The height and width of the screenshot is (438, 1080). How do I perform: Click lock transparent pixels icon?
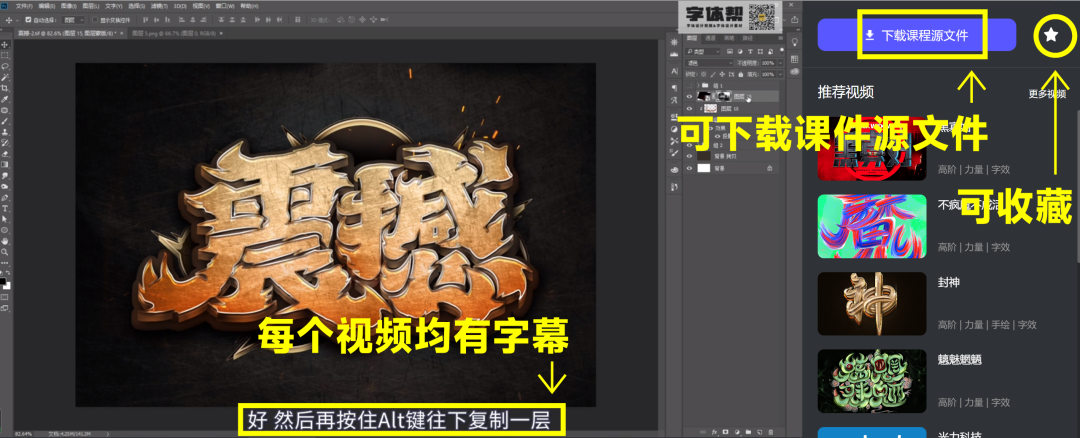[x=702, y=74]
